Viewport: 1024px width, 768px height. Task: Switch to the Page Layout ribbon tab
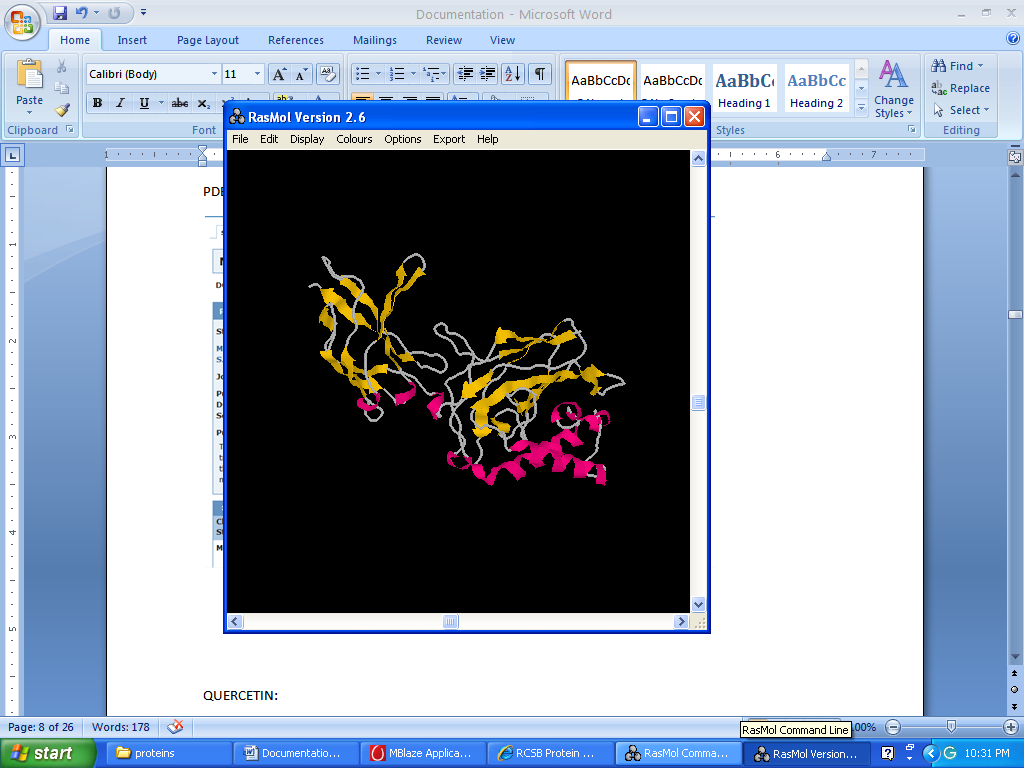click(x=208, y=40)
